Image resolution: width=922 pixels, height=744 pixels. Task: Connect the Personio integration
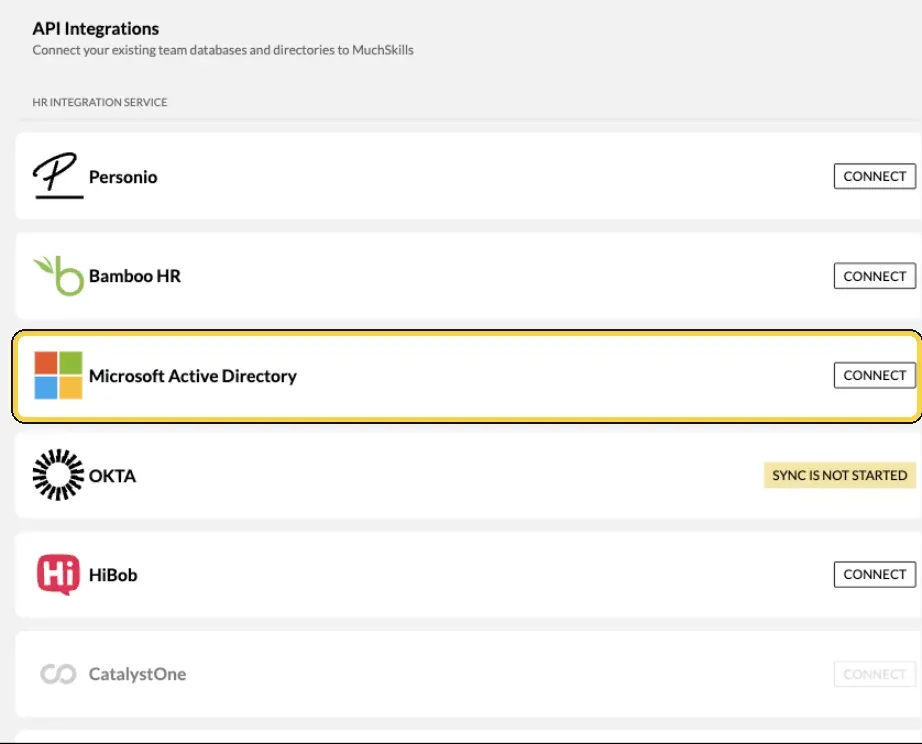[x=874, y=176]
